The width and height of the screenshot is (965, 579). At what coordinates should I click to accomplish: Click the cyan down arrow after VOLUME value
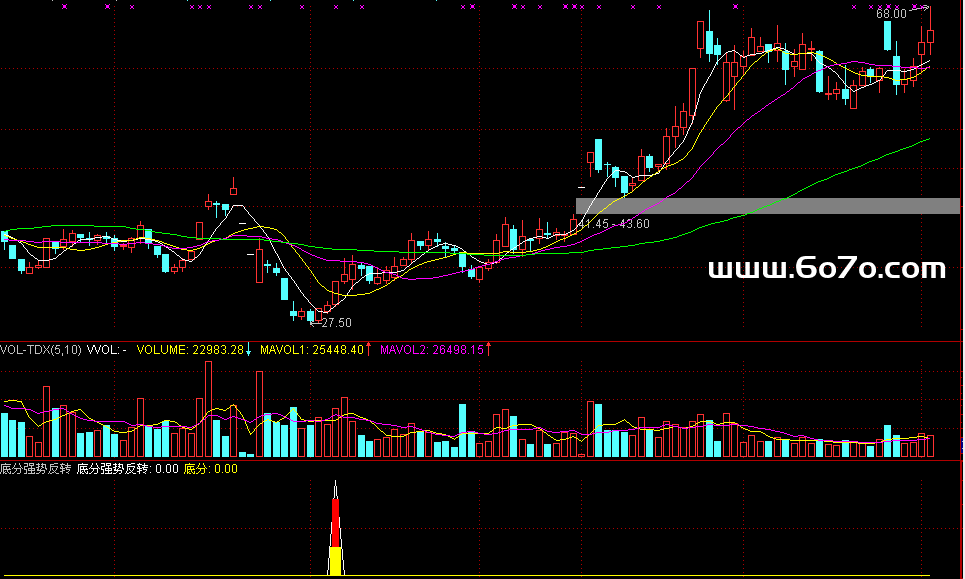coord(249,350)
